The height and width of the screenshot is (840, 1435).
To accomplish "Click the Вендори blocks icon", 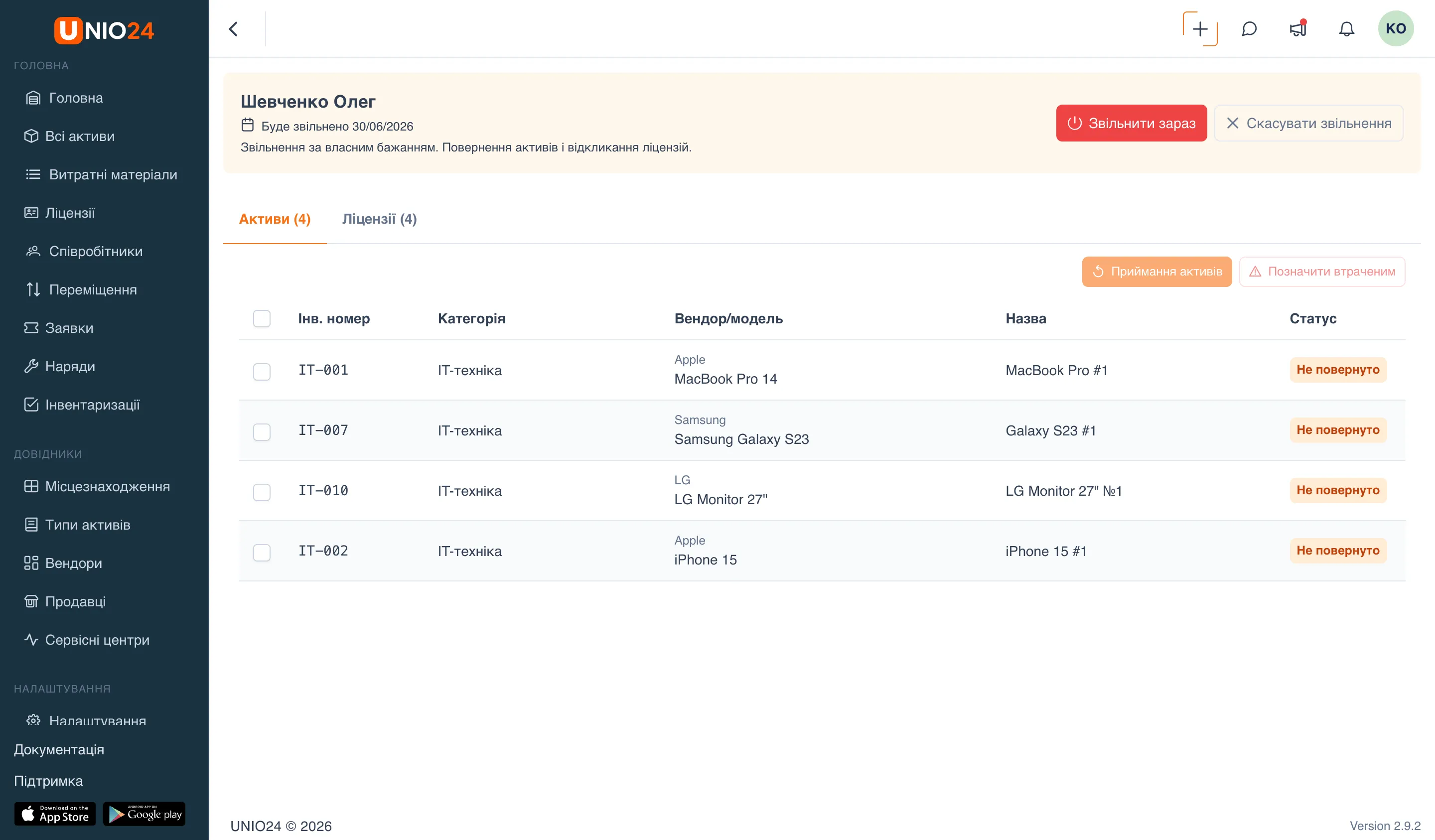I will [x=31, y=563].
